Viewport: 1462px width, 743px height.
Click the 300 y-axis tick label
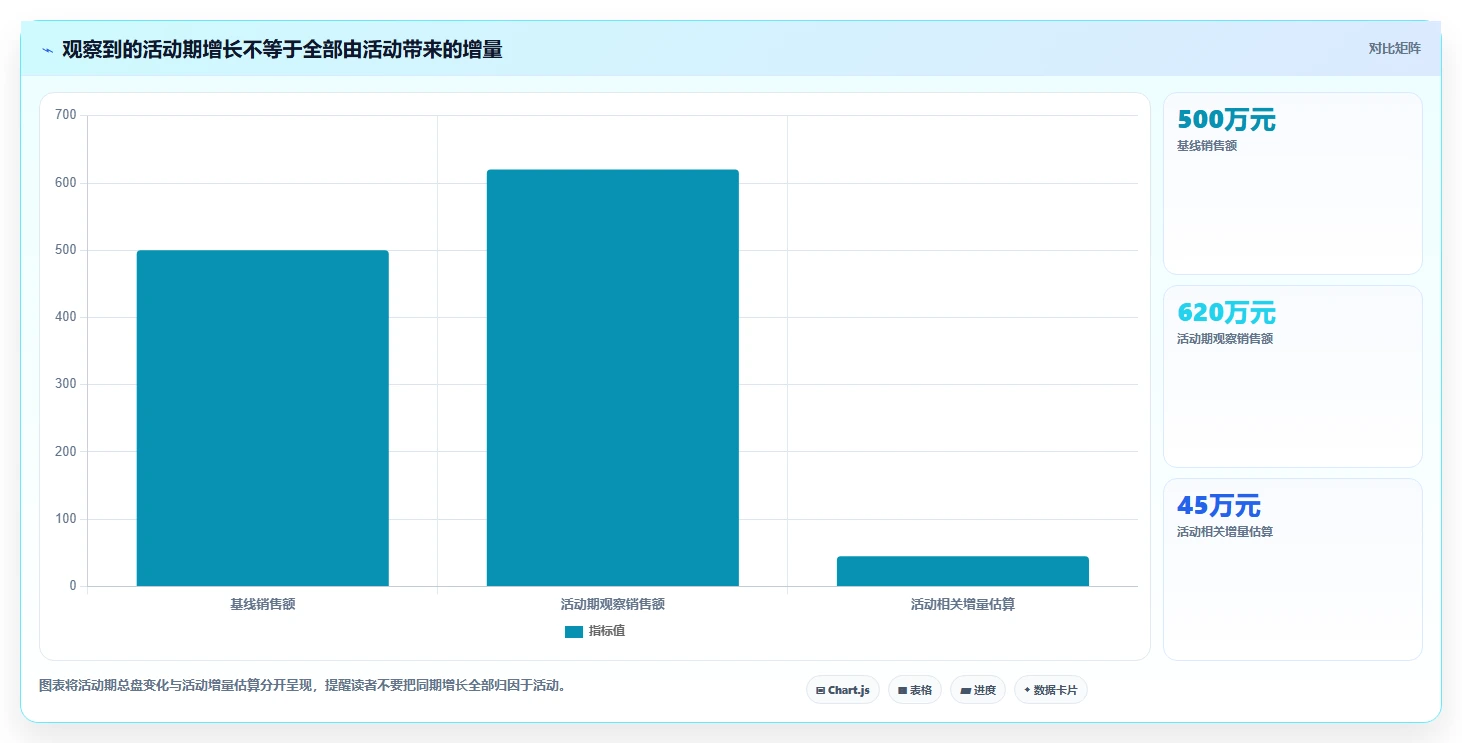pyautogui.click(x=66, y=384)
